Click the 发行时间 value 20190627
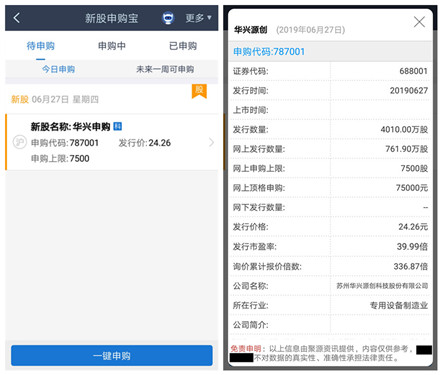Viewport: 442px width, 375px height. [x=409, y=91]
